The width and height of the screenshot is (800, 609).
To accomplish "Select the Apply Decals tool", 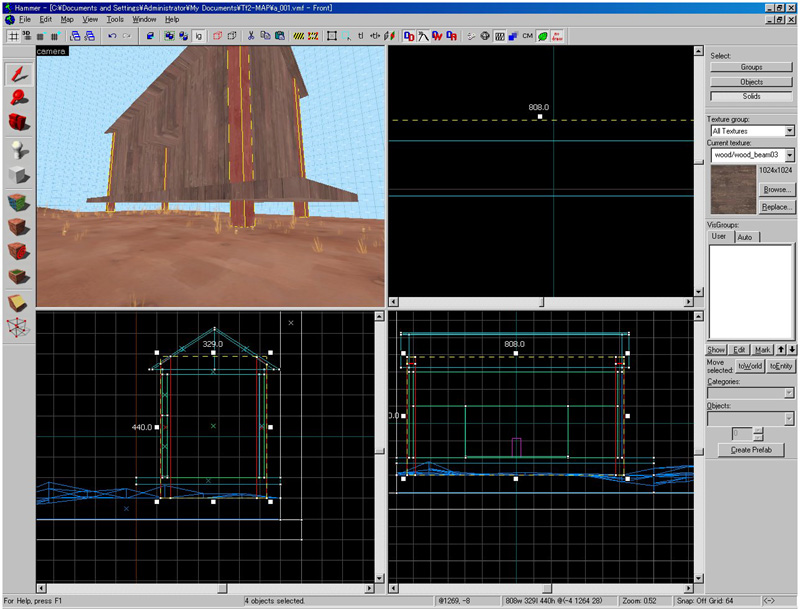I will click(x=19, y=251).
